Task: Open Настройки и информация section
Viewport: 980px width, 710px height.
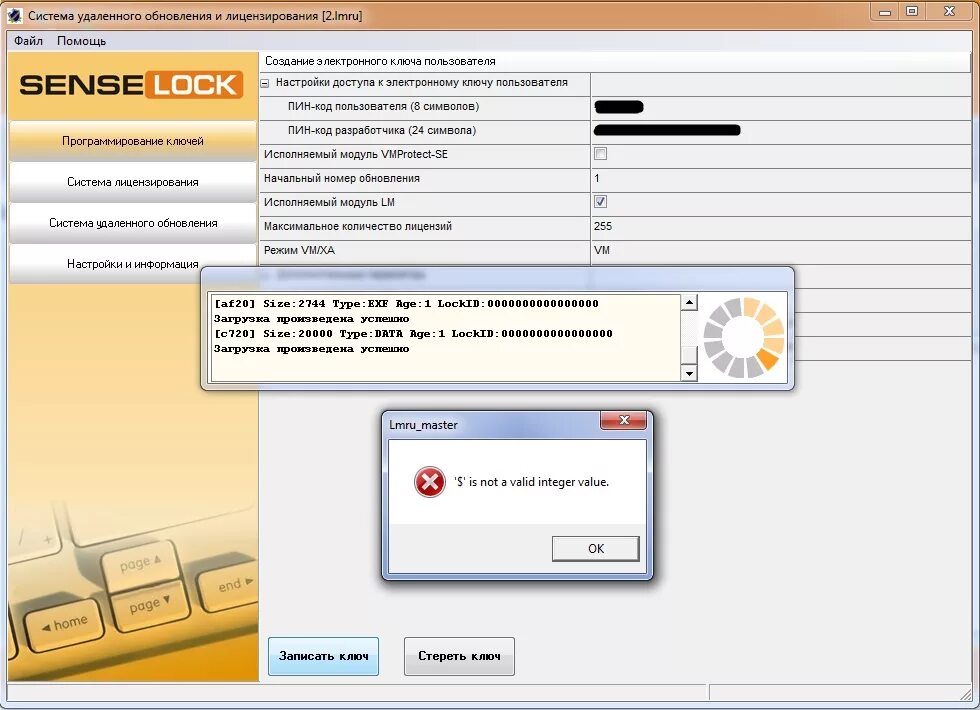Action: point(132,264)
